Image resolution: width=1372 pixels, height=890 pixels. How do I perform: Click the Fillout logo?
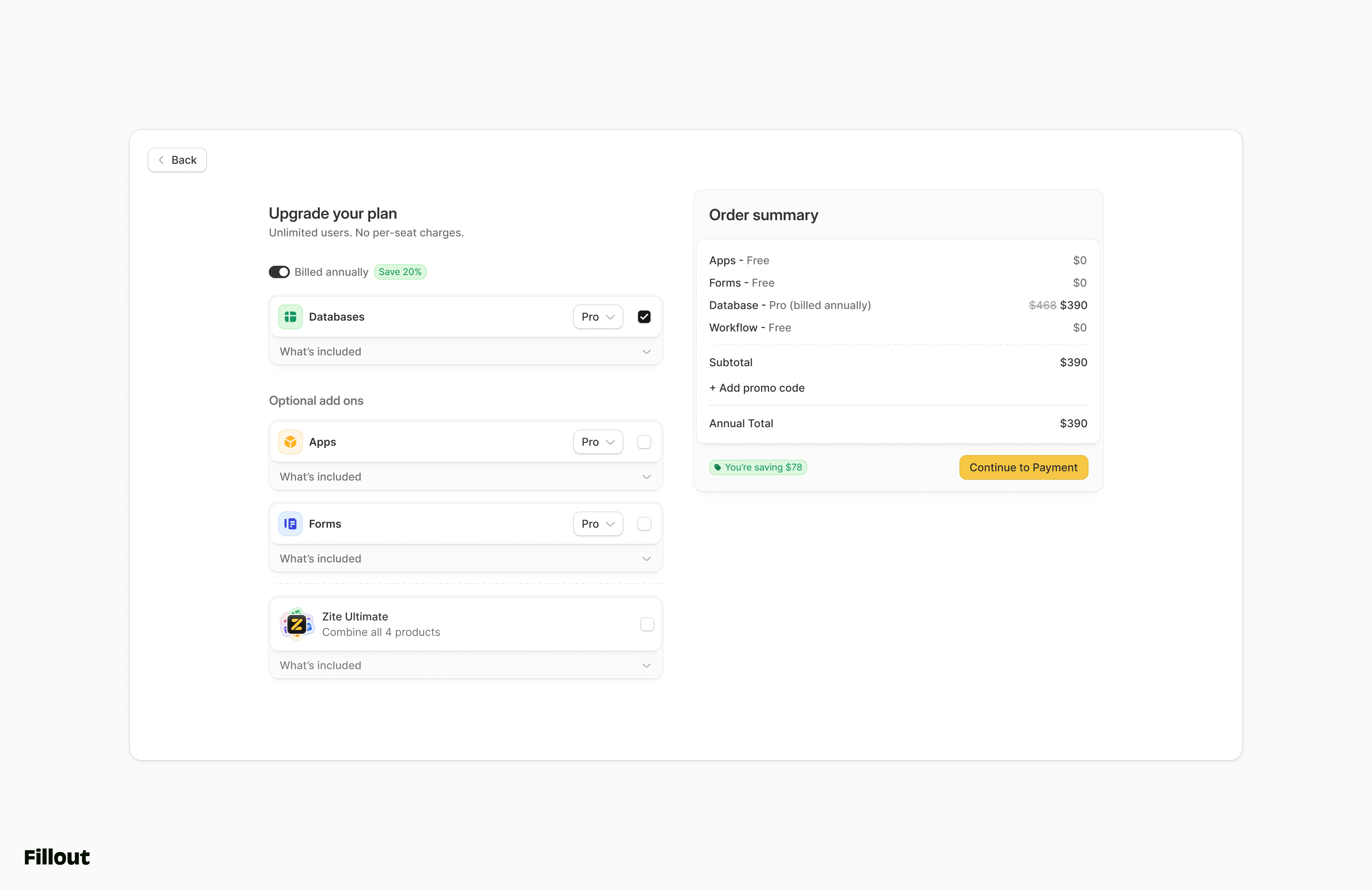click(x=56, y=856)
